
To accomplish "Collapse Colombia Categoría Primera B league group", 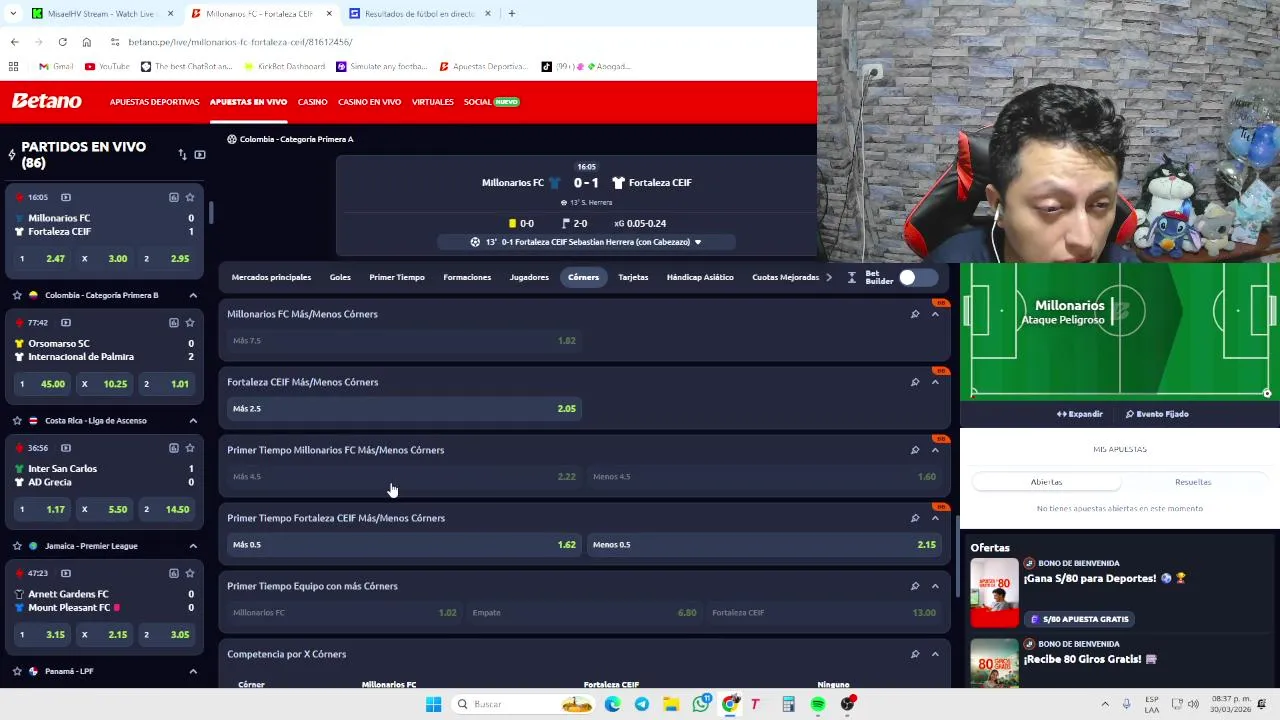I will (x=193, y=295).
